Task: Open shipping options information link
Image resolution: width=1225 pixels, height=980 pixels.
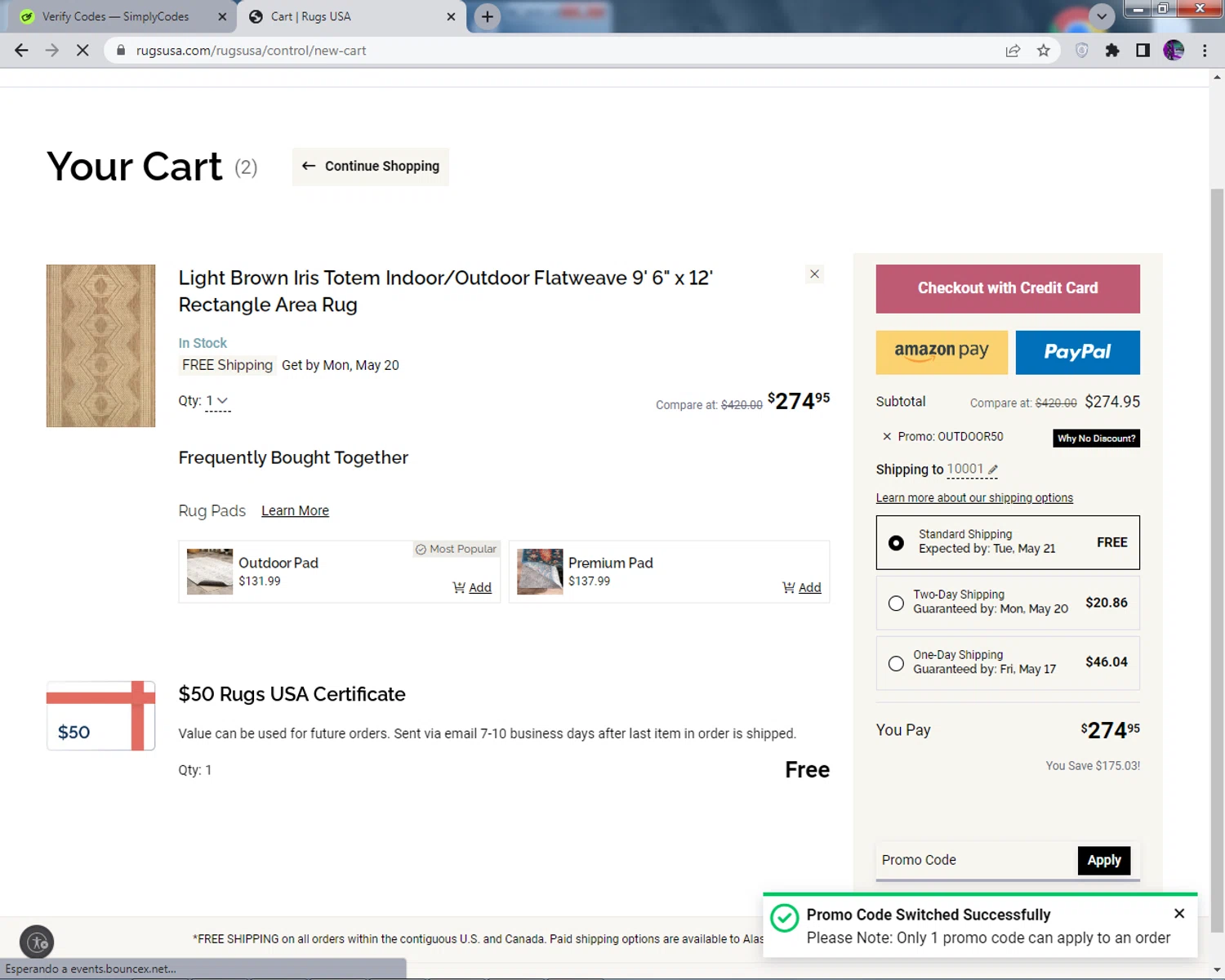Action: pos(974,498)
